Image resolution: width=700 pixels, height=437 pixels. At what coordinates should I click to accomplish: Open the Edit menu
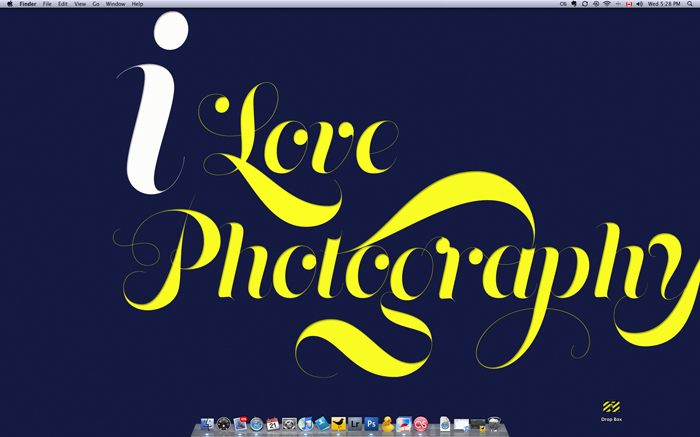click(x=62, y=4)
